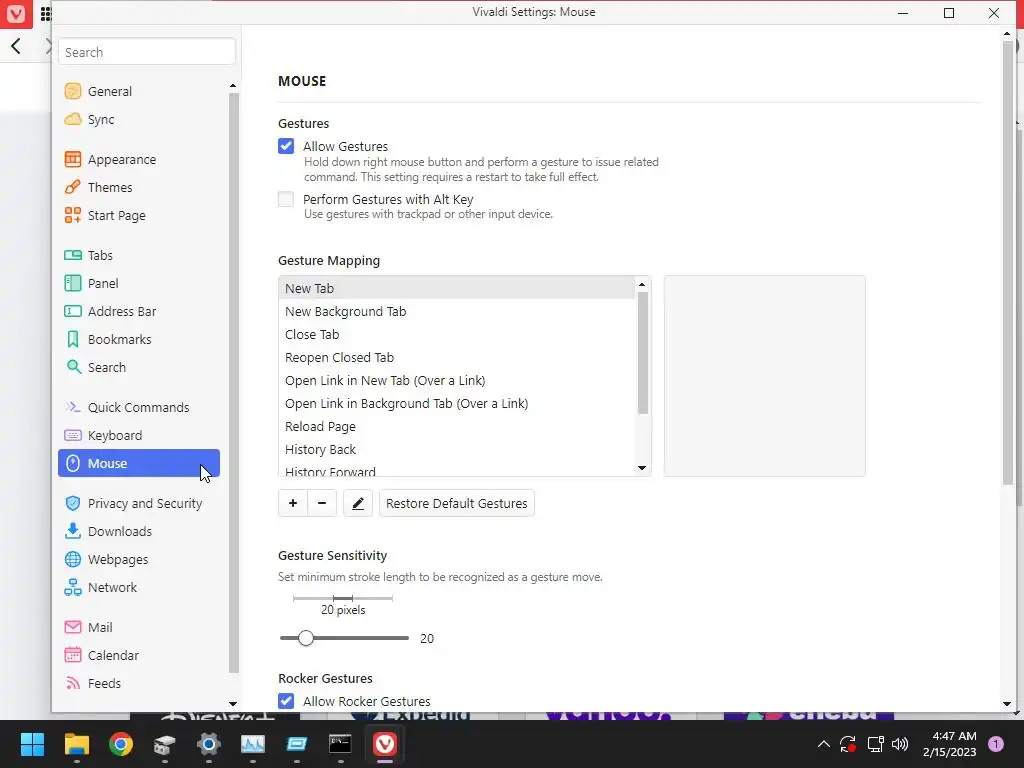Image resolution: width=1024 pixels, height=768 pixels.
Task: Select the History Back gesture
Action: click(x=456, y=449)
